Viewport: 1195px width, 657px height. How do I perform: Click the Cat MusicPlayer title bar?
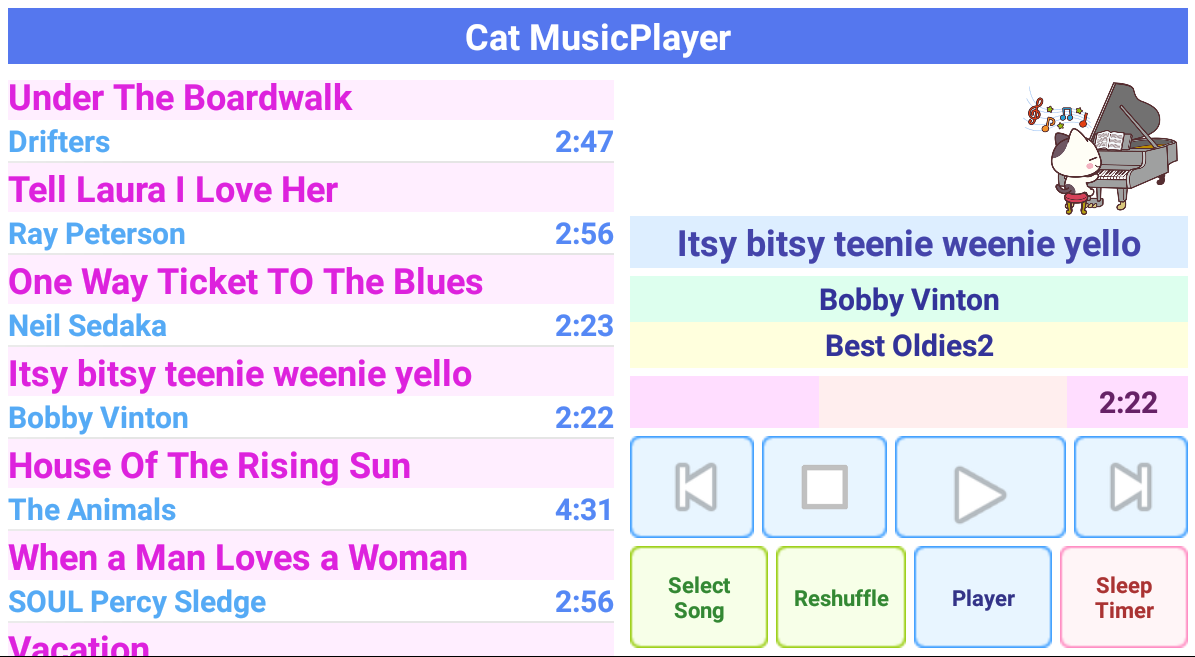click(x=597, y=37)
